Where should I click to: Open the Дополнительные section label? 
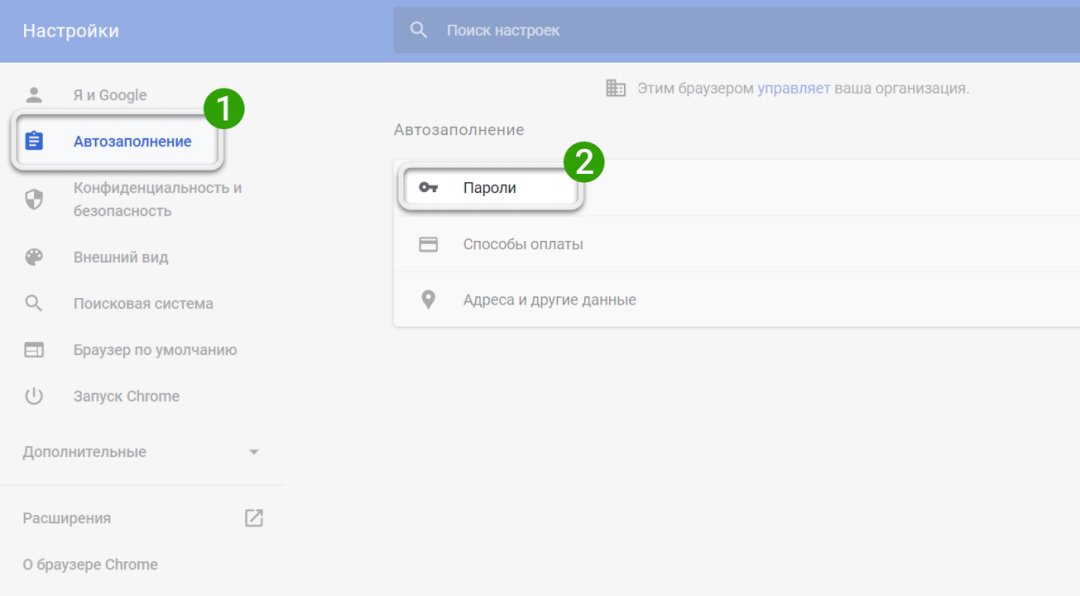tap(84, 452)
